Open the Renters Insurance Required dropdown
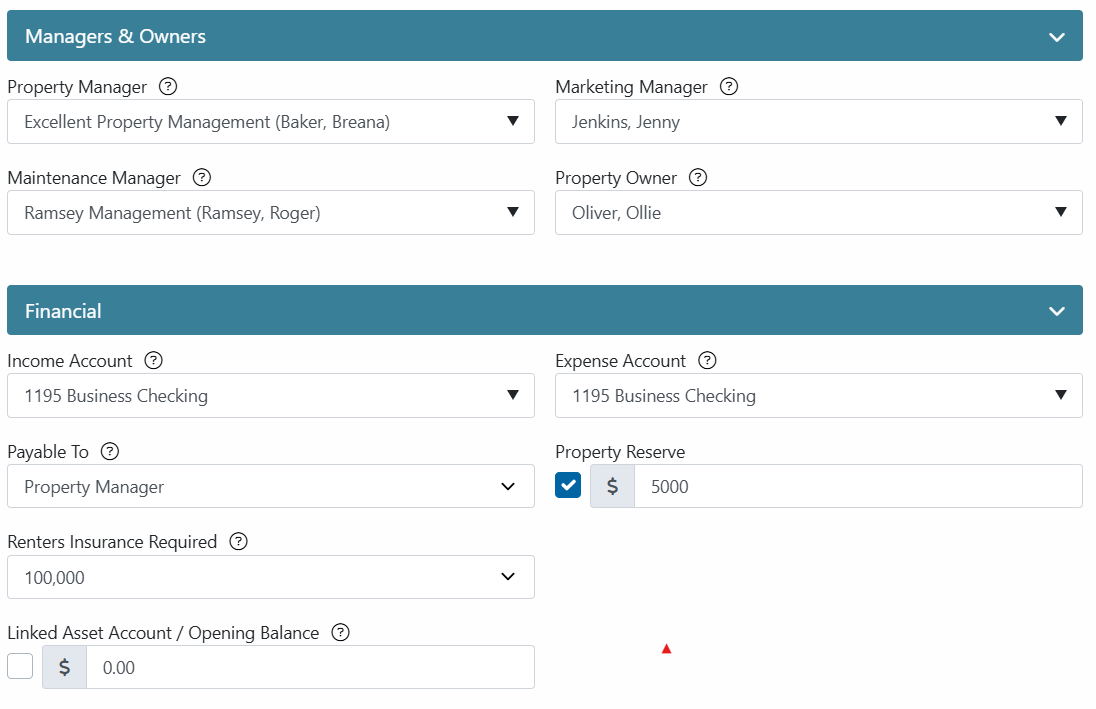Viewport: 1096px width, 709px height. tap(271, 577)
